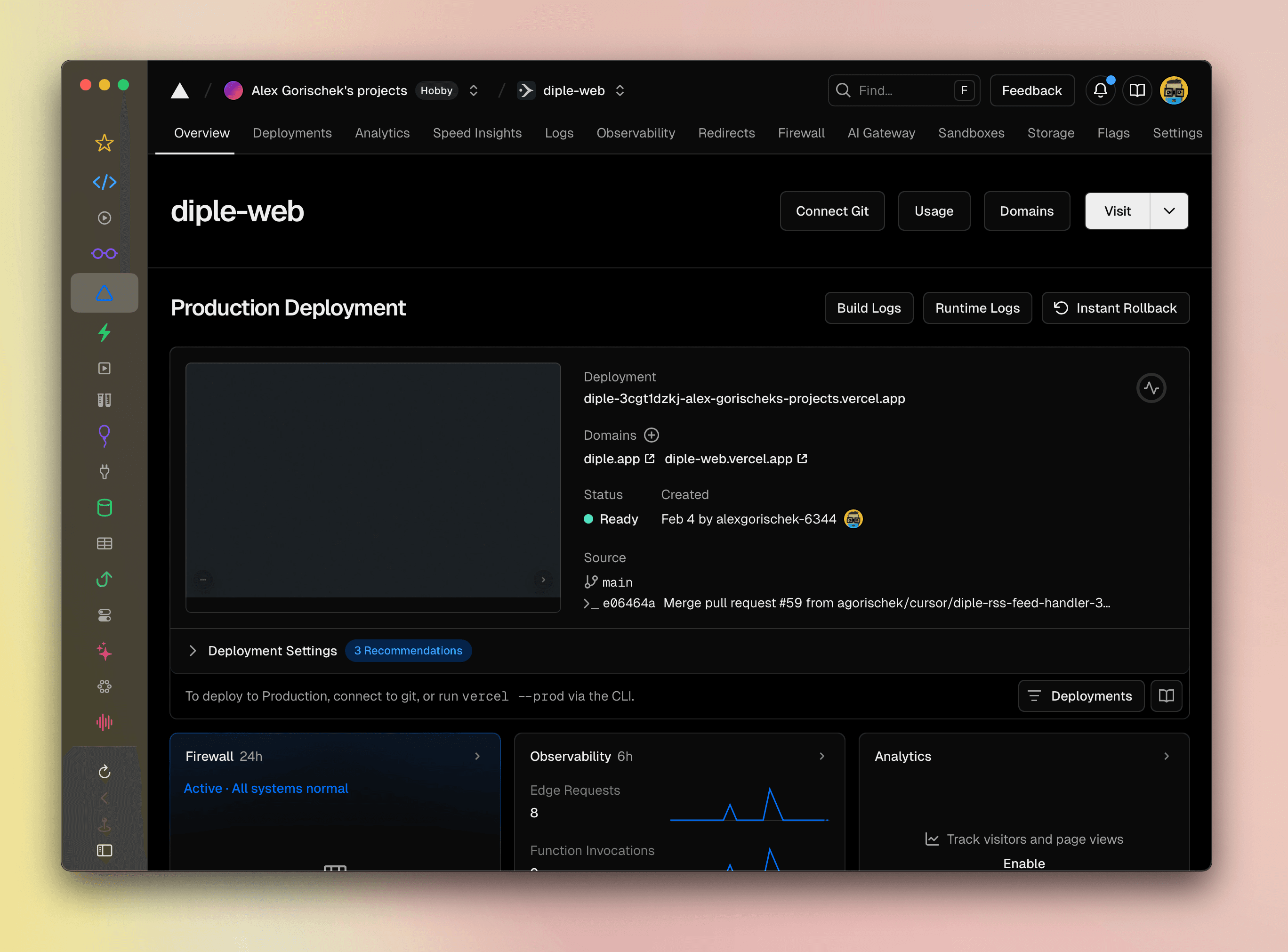Click the activity pulse icon on deployment card

(1151, 388)
